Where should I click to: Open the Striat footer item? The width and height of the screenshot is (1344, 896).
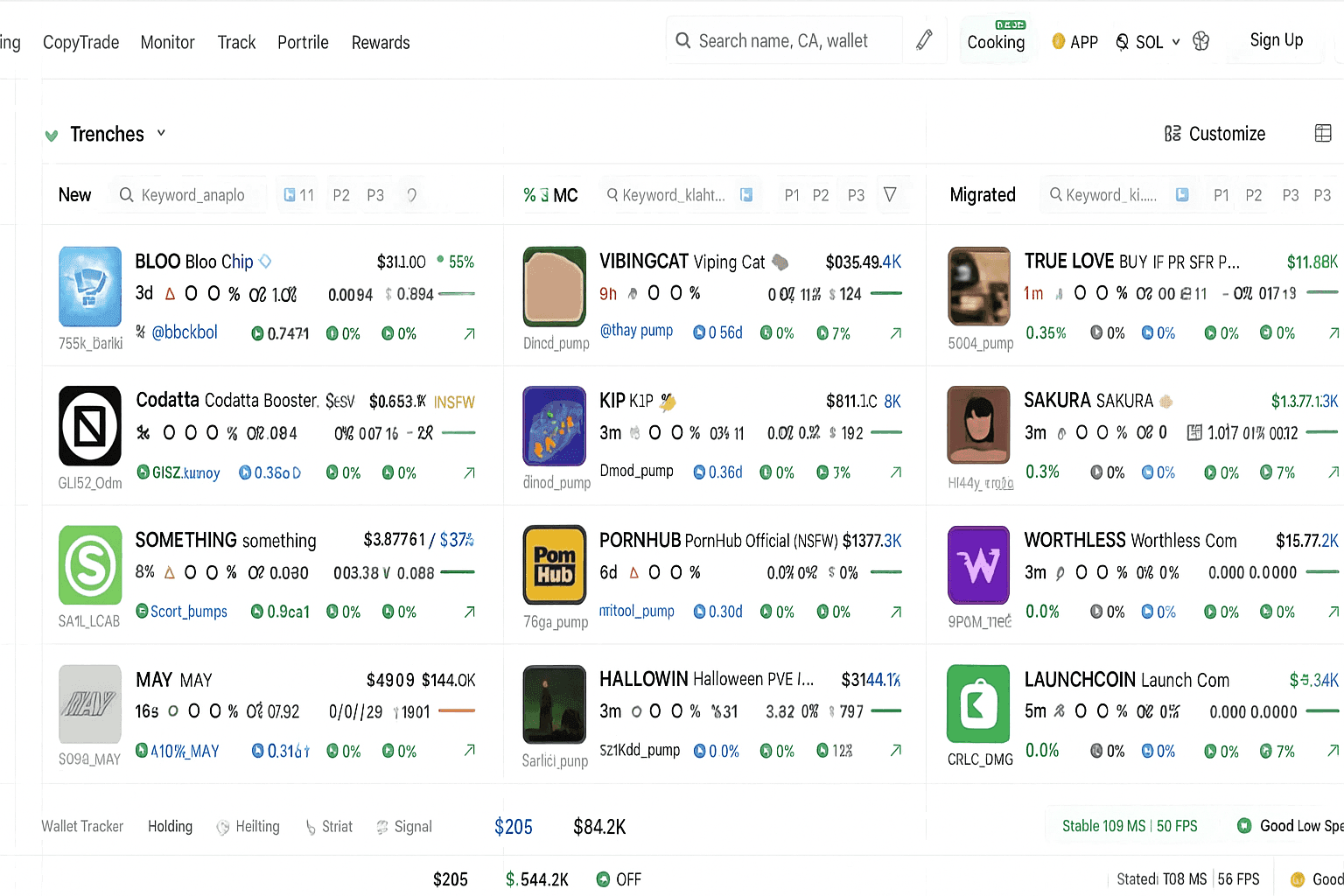[x=329, y=826]
